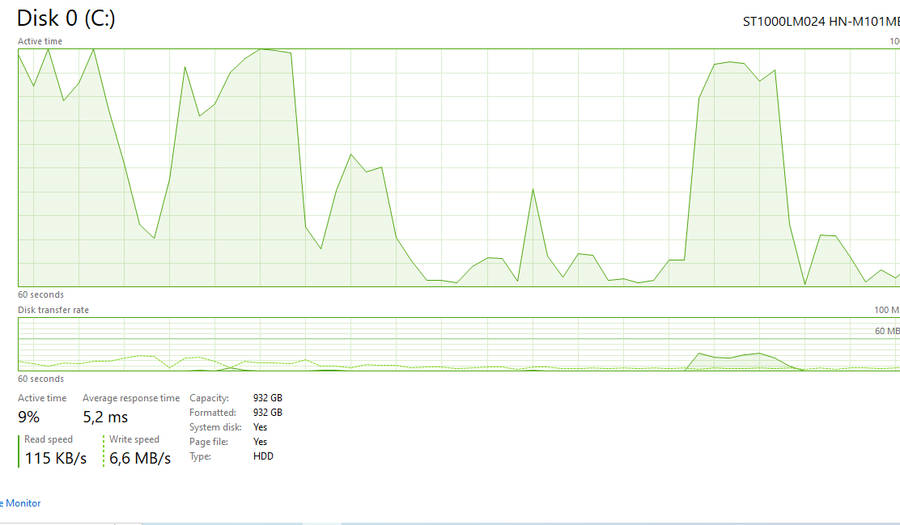Click the 115 KB/s read speed value

click(56, 458)
